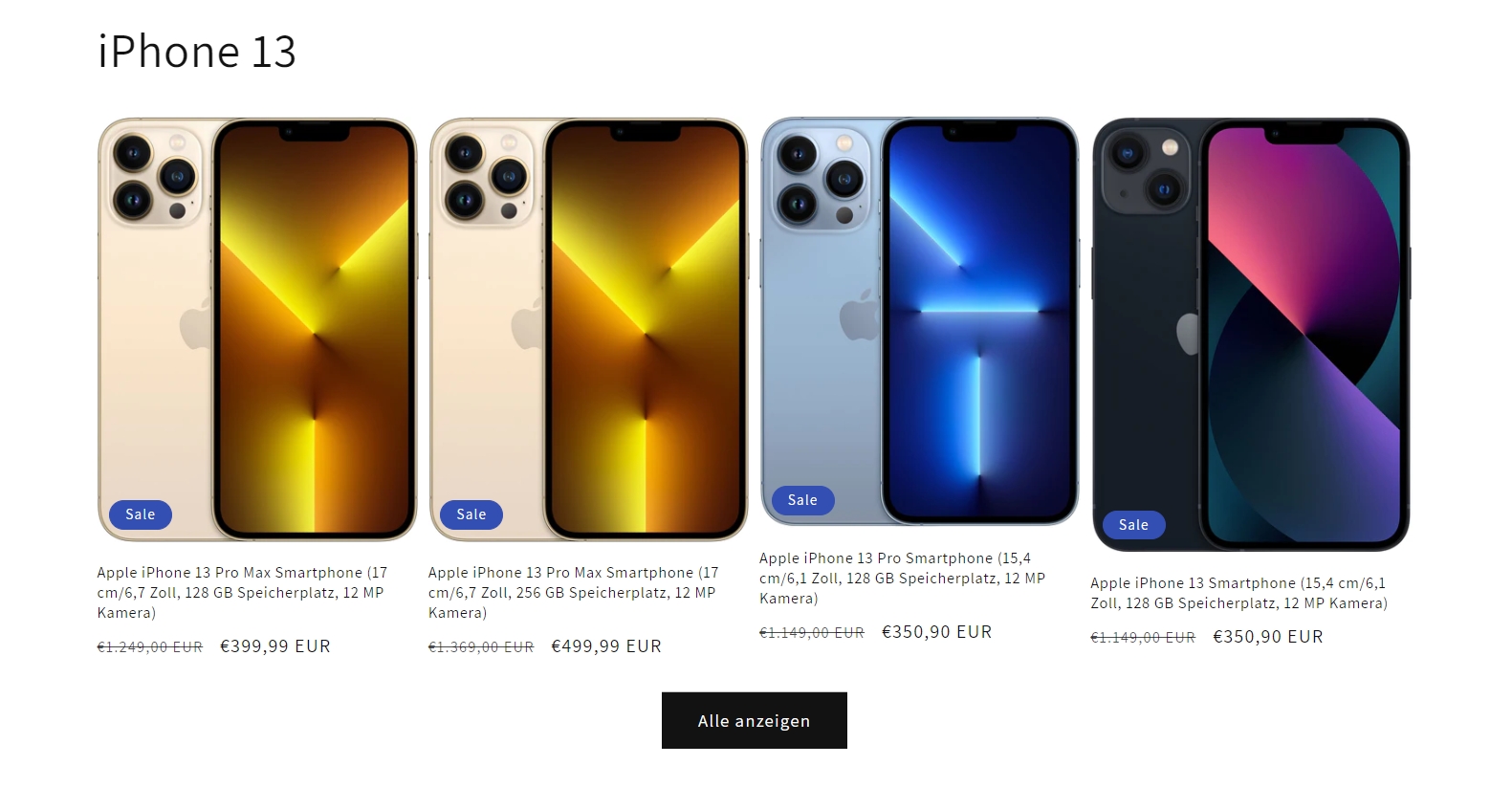The height and width of the screenshot is (809, 1512).
Task: Click the Sale badge on the midnight iPhone 13
Action: point(1133,525)
